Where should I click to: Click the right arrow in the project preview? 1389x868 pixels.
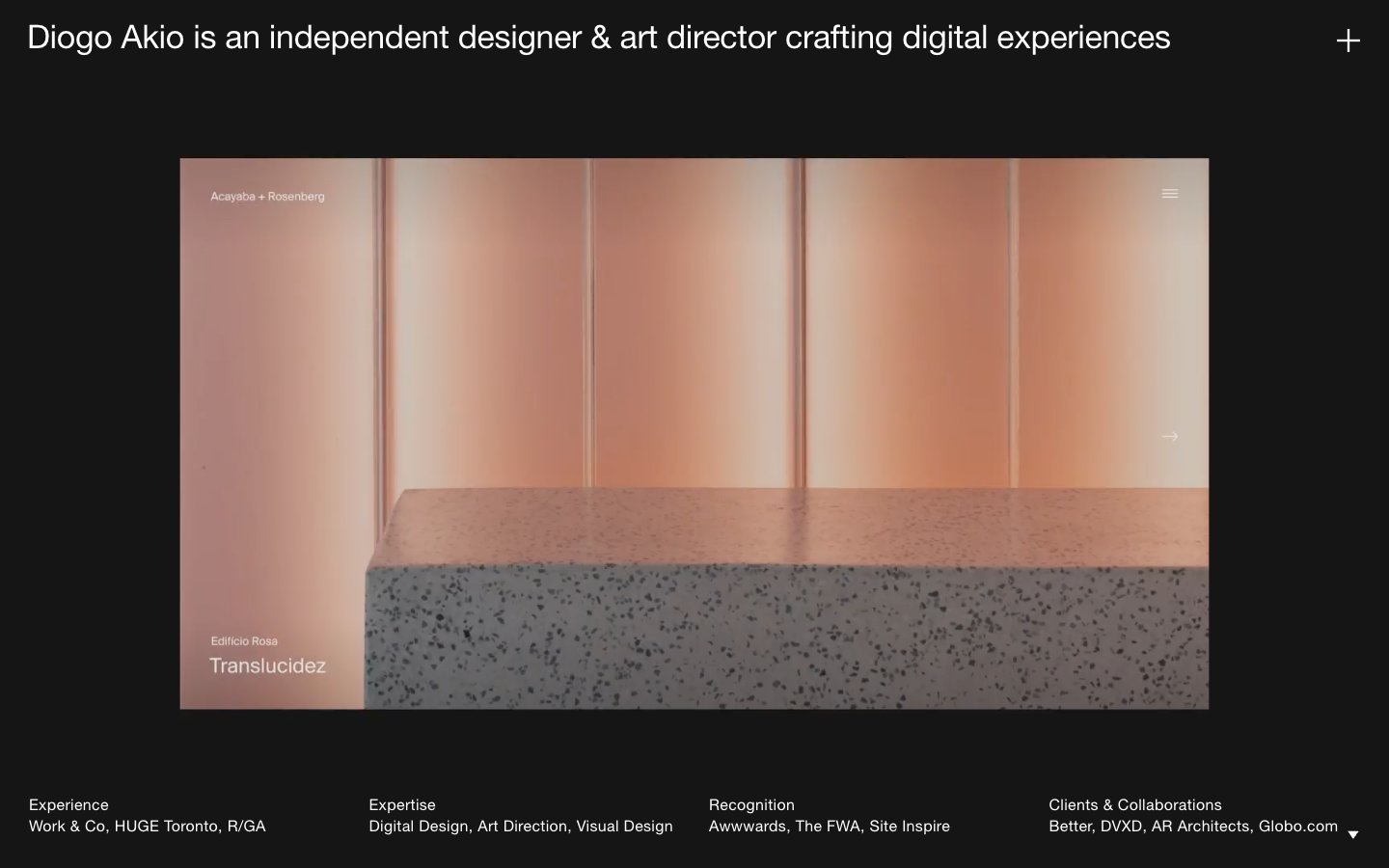pyautogui.click(x=1170, y=437)
